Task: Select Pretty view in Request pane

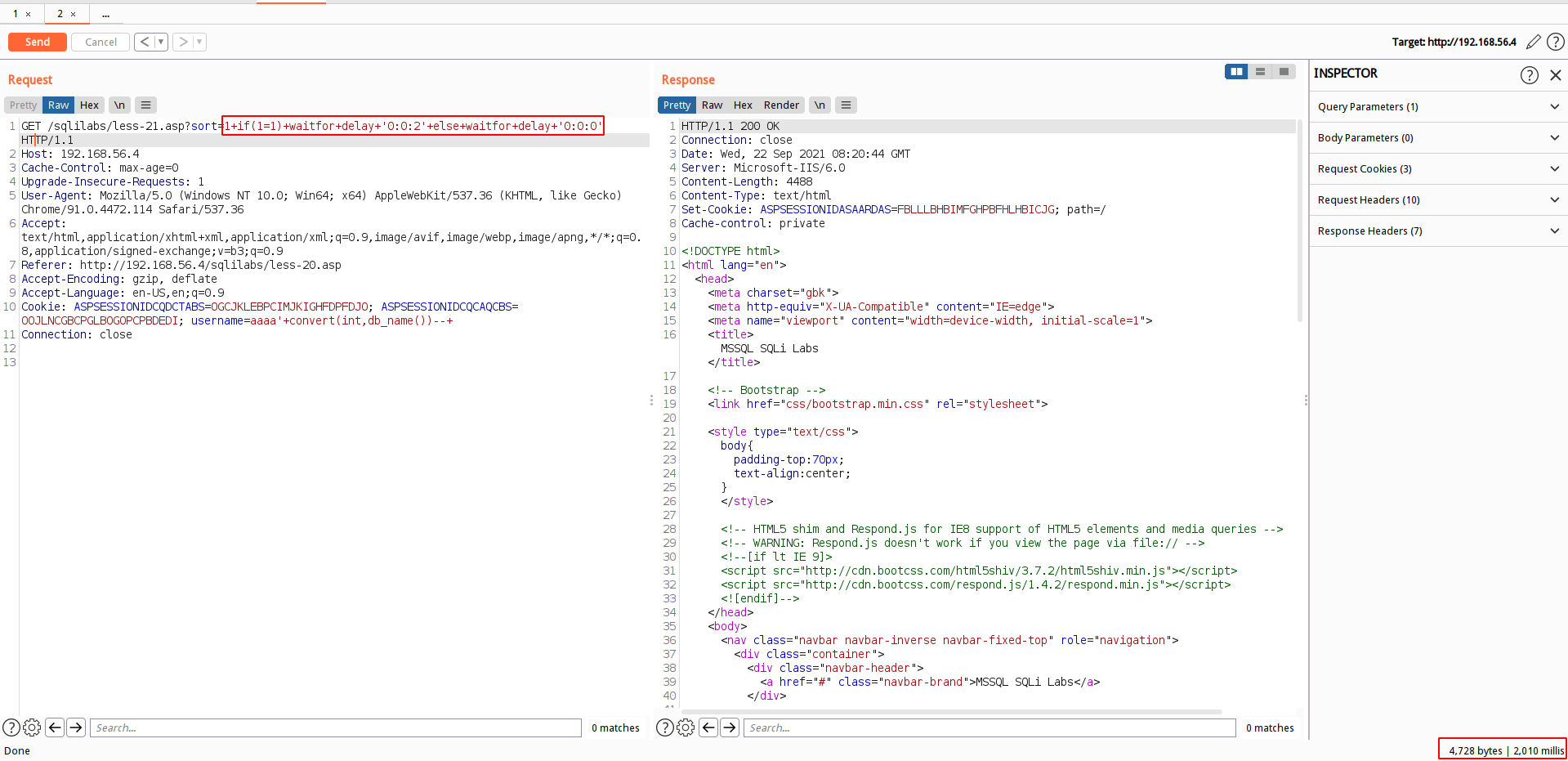Action: [x=23, y=105]
